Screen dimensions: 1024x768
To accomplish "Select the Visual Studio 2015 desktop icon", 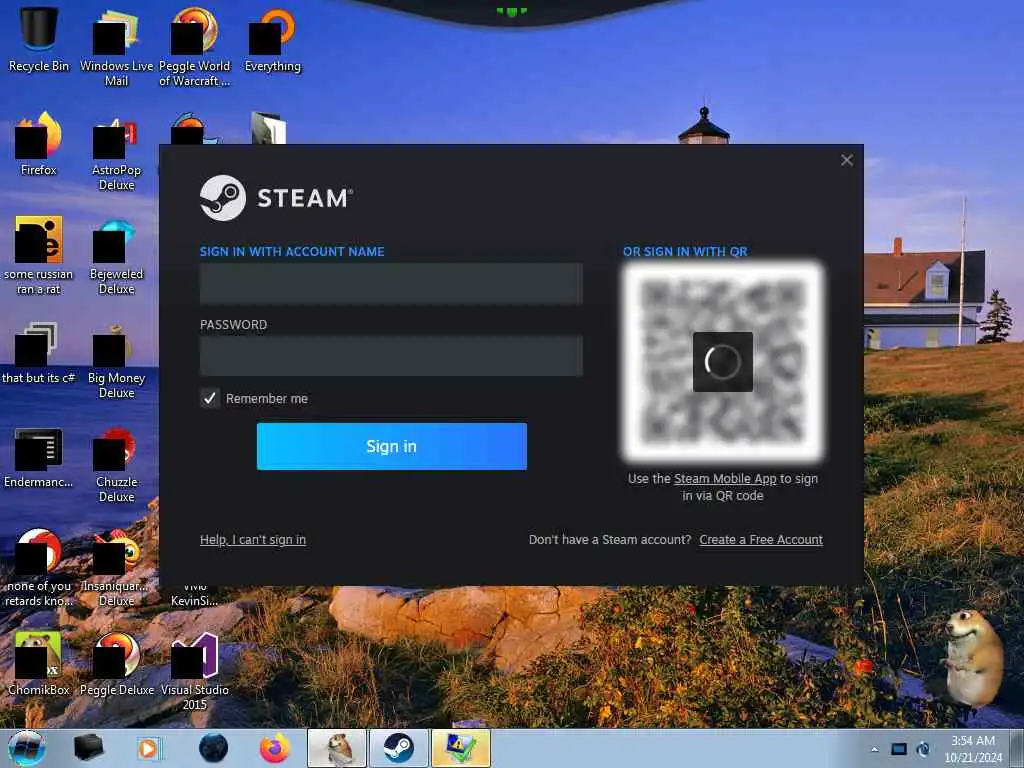I will pyautogui.click(x=195, y=671).
